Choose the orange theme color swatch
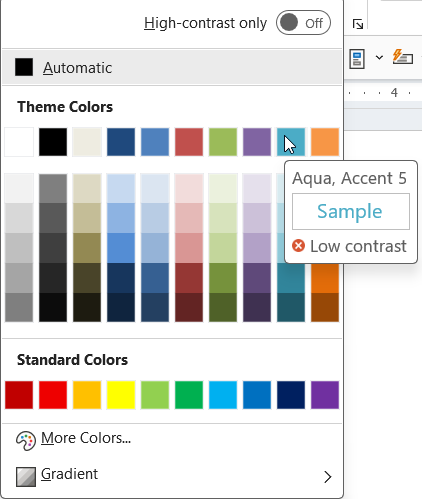 coord(325,142)
